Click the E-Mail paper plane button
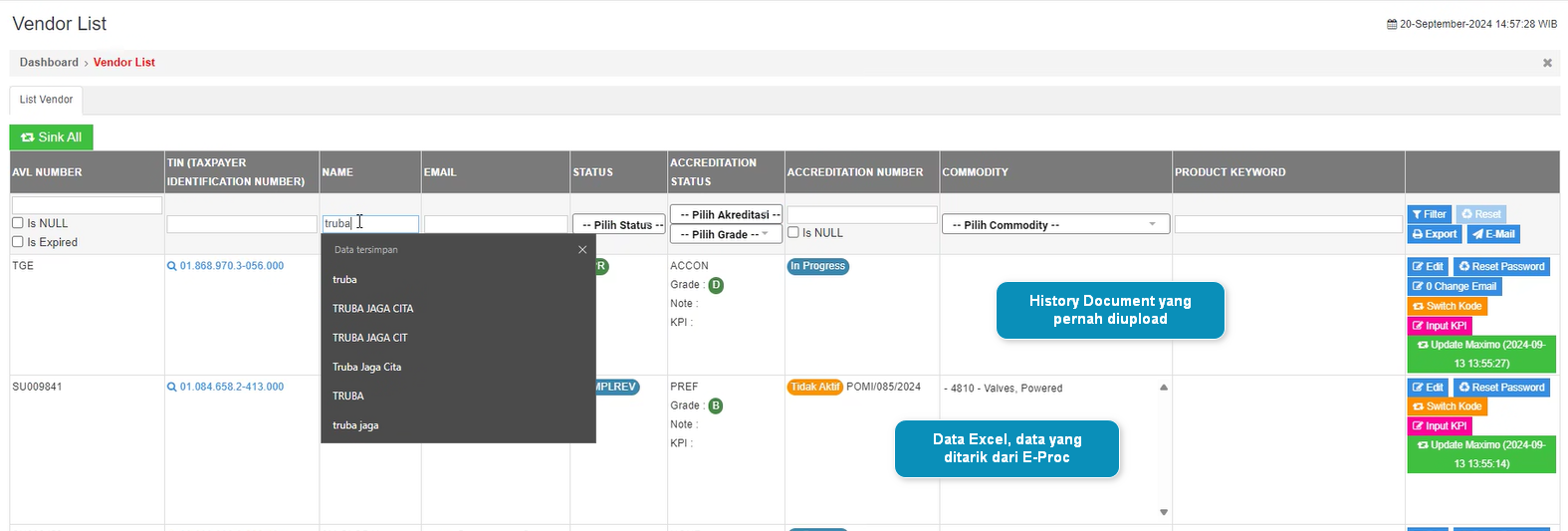The image size is (1568, 531). pyautogui.click(x=1493, y=234)
